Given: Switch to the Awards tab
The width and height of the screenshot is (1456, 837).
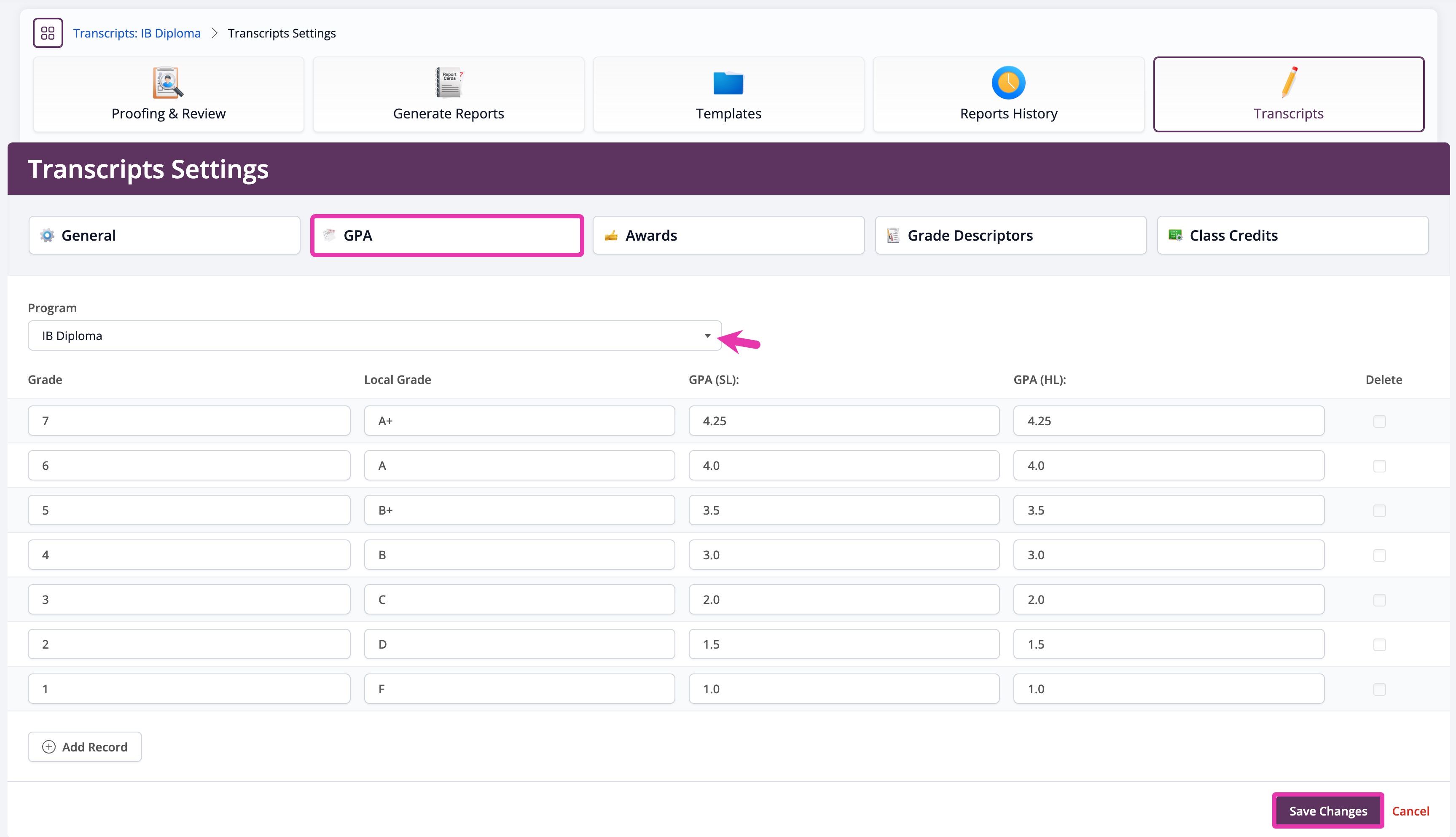Looking at the screenshot, I should pyautogui.click(x=728, y=235).
